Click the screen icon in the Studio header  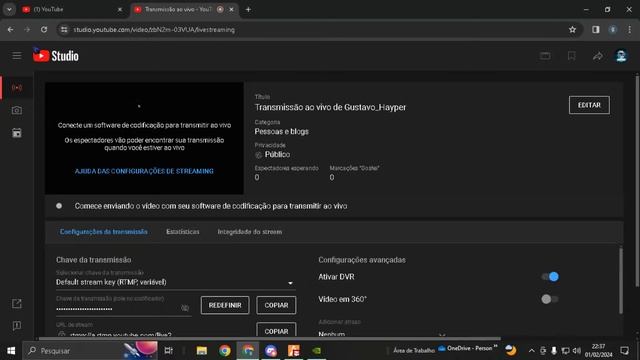tap(545, 56)
